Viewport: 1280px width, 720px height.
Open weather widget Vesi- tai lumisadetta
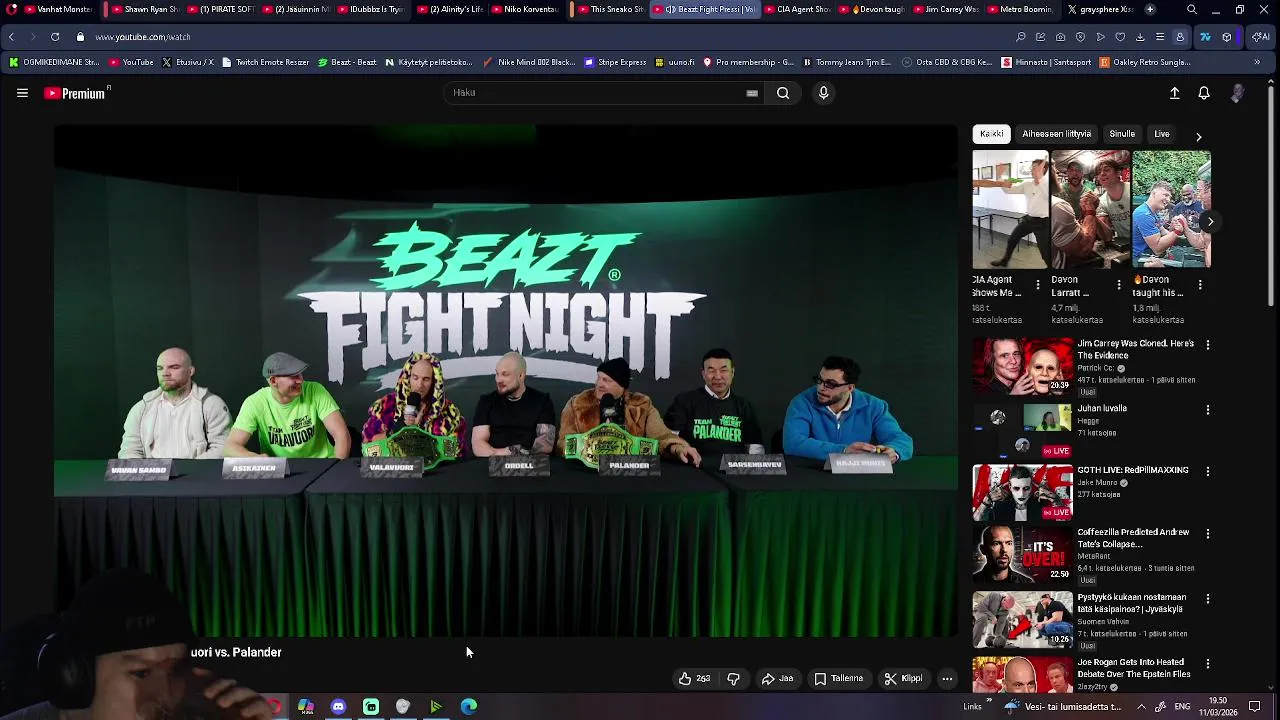point(1064,707)
